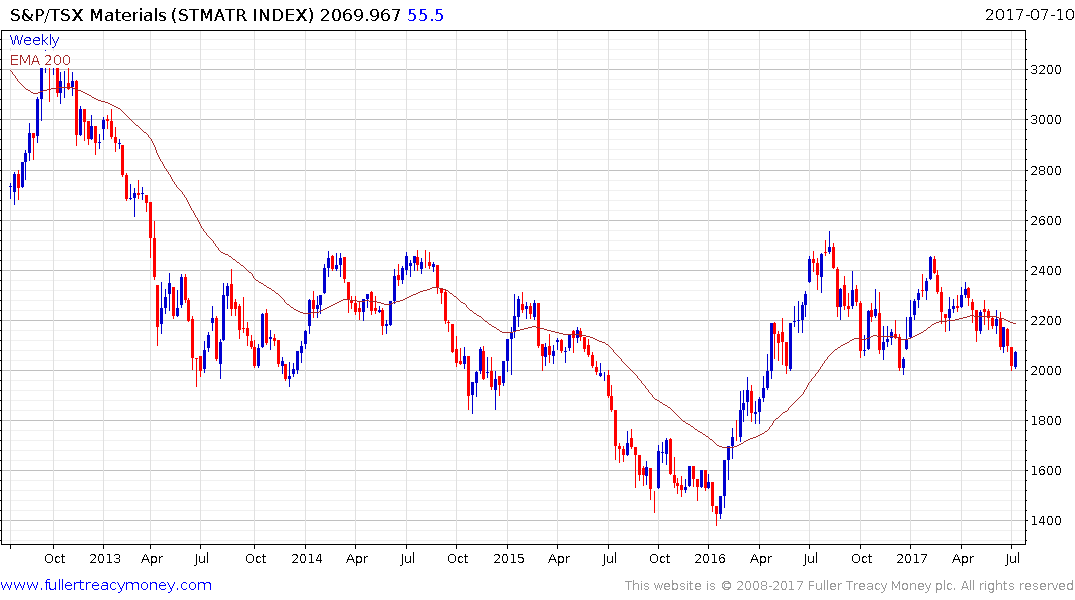Click the 2400 price axis label
The width and height of the screenshot is (1075, 600).
tap(1046, 270)
